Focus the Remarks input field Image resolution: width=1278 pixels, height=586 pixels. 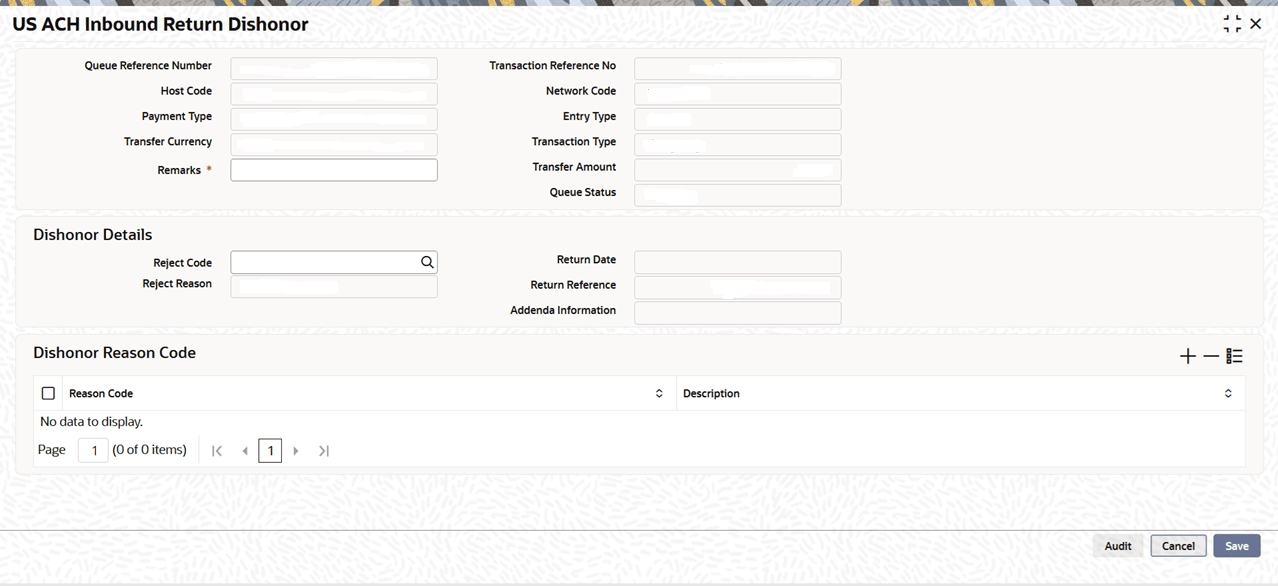[334, 170]
